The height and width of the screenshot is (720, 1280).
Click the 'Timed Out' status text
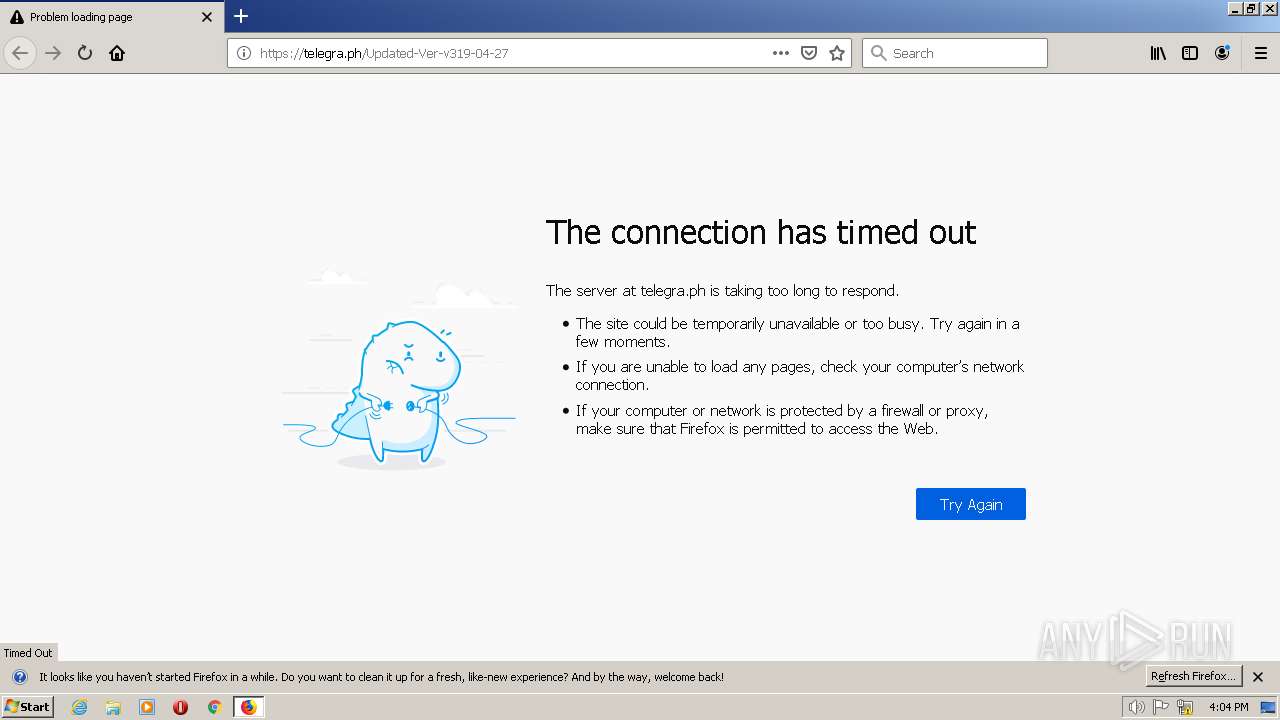point(28,653)
